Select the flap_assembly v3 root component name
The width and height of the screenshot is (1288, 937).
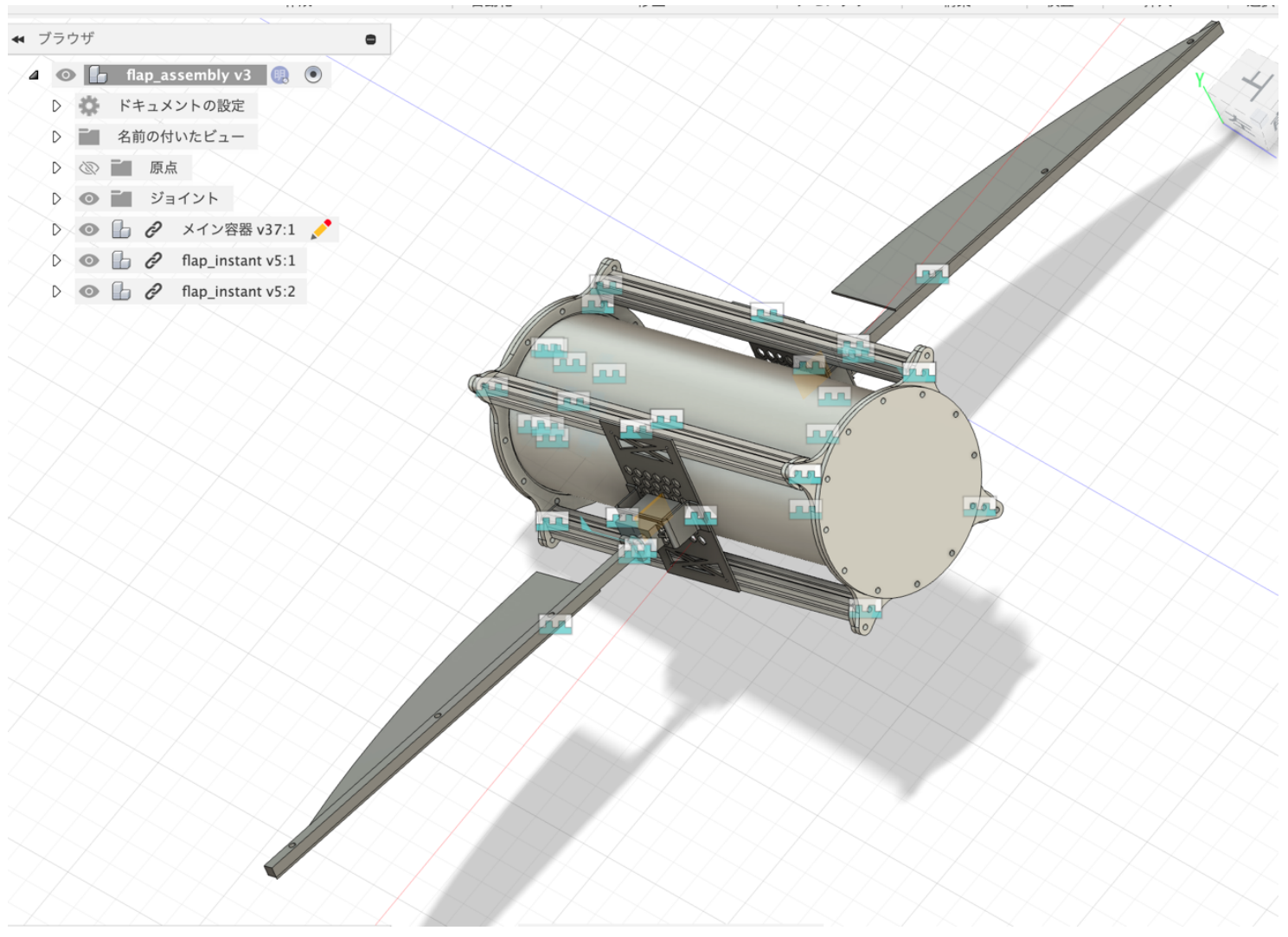tap(188, 75)
